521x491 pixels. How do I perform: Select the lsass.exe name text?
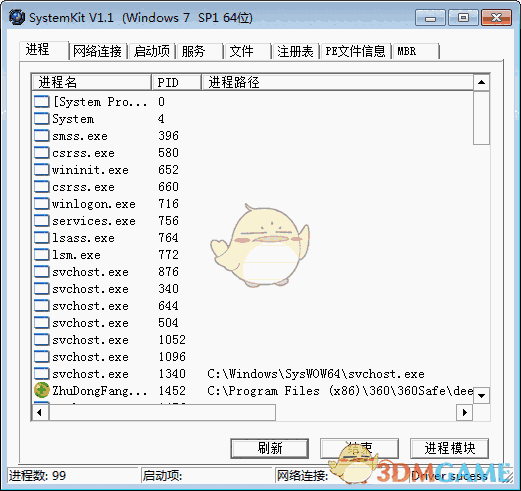83,238
